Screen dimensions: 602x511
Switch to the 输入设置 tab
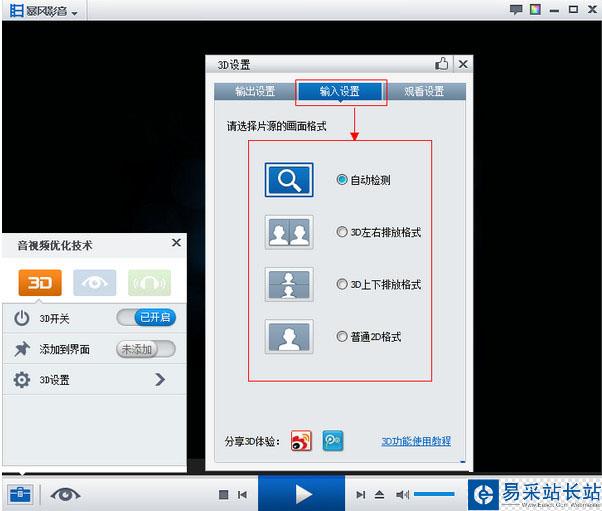pos(340,91)
